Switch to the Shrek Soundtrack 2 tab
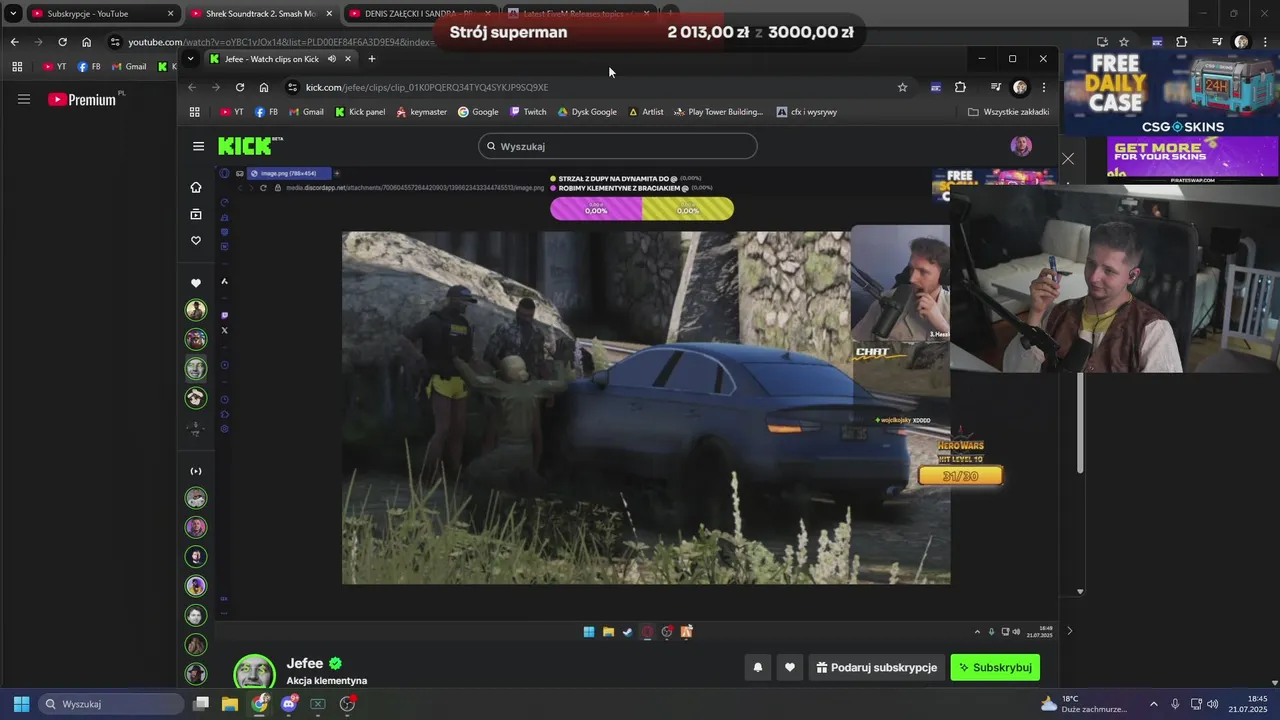Image resolution: width=1280 pixels, height=720 pixels. (x=262, y=14)
